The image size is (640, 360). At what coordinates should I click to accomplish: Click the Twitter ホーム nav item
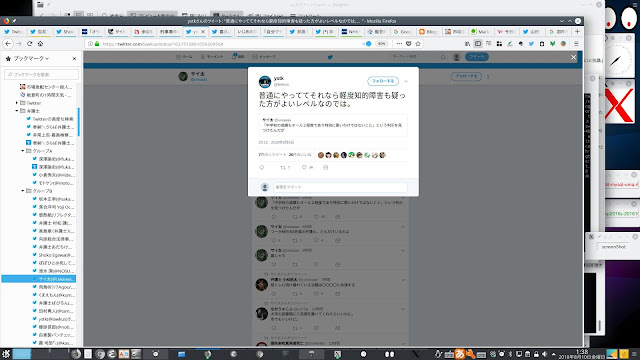(184, 57)
